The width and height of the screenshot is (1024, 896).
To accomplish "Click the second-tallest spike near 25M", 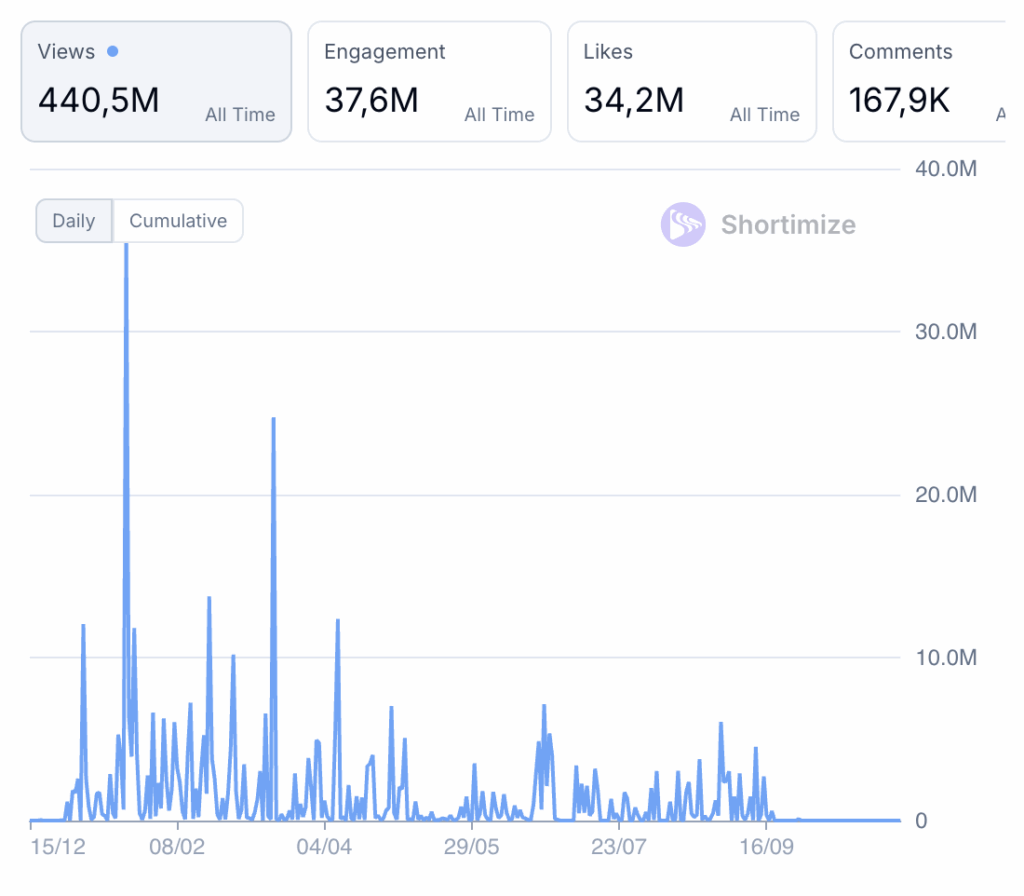I will click(273, 420).
